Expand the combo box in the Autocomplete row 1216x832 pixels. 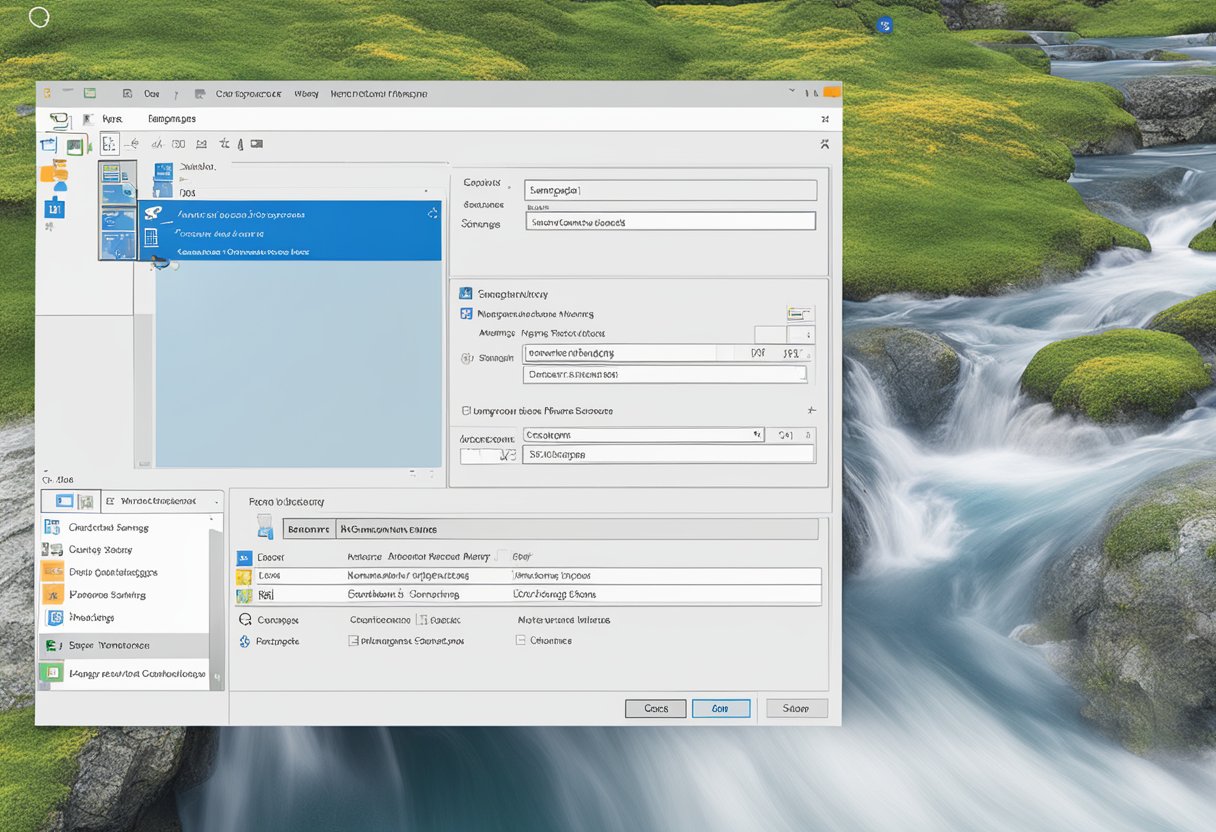point(758,433)
